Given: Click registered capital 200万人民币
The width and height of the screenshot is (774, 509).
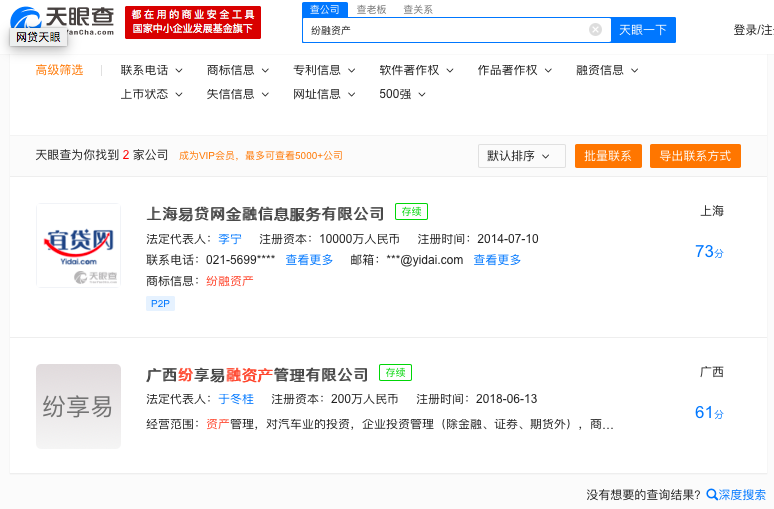Looking at the screenshot, I should tap(364, 399).
